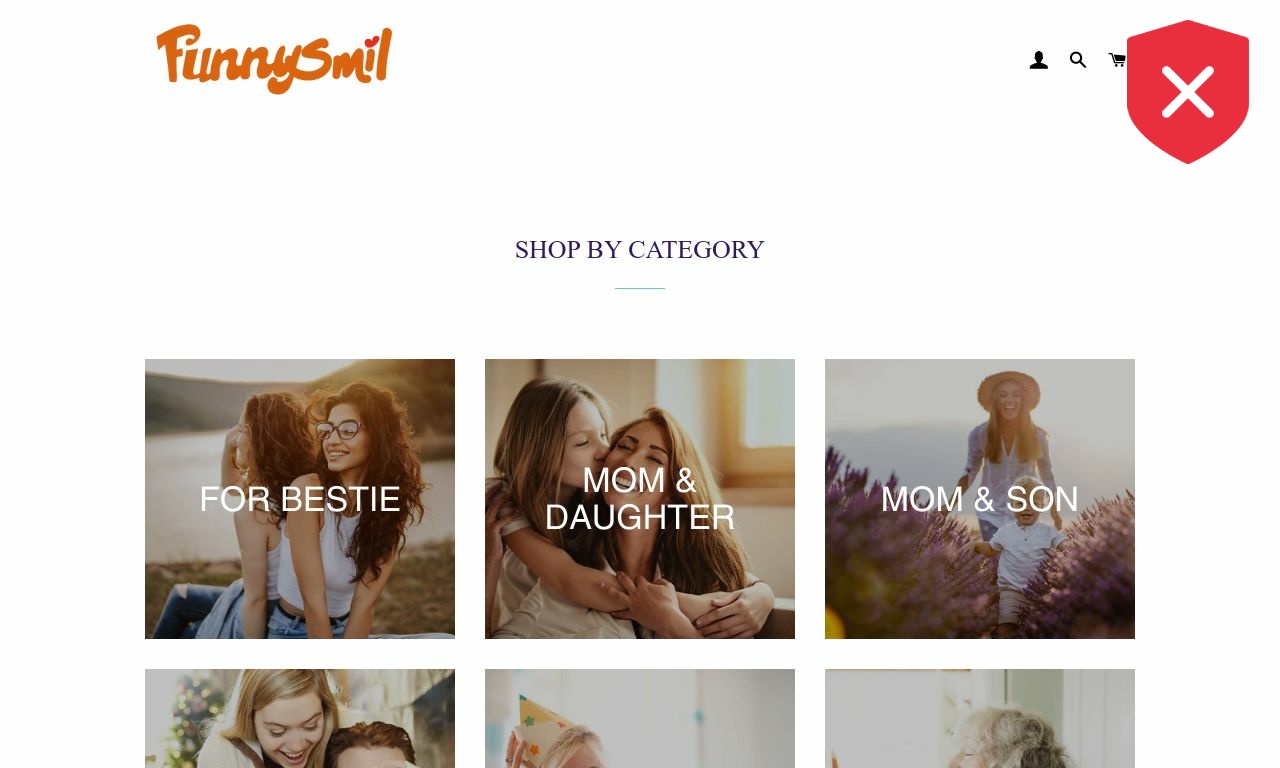Open the category tile with Christmas tree
Screen dimensions: 1280x768
click(300, 718)
